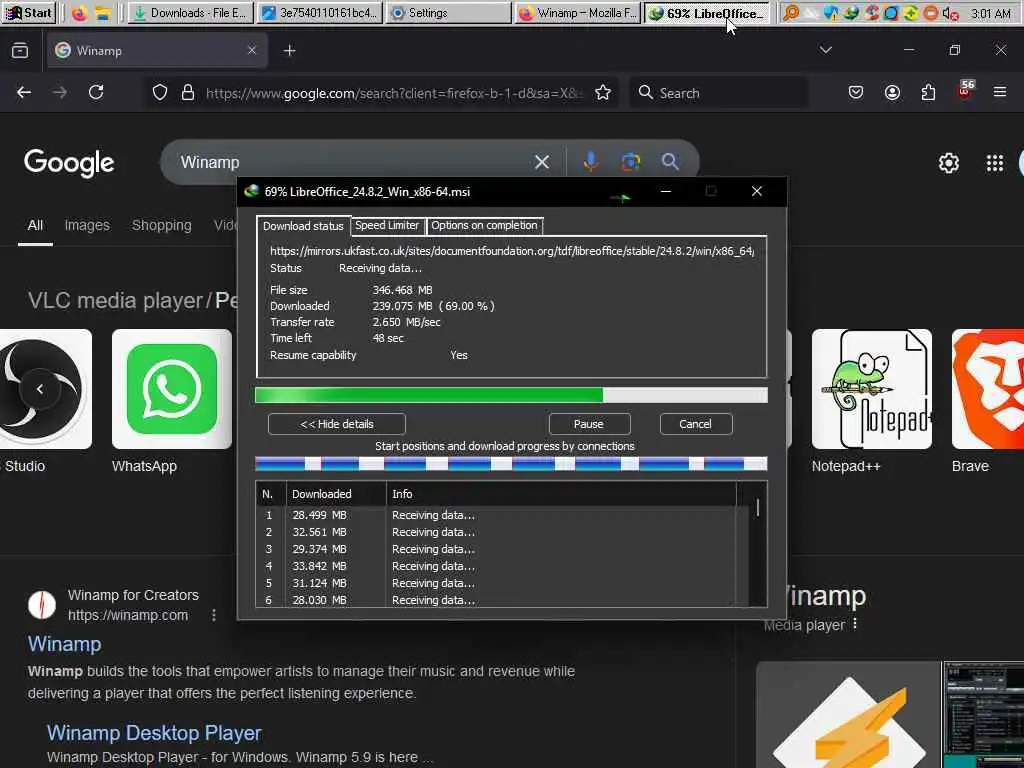Click the extension icon with badge 56
The height and width of the screenshot is (768, 1024).
[x=965, y=90]
